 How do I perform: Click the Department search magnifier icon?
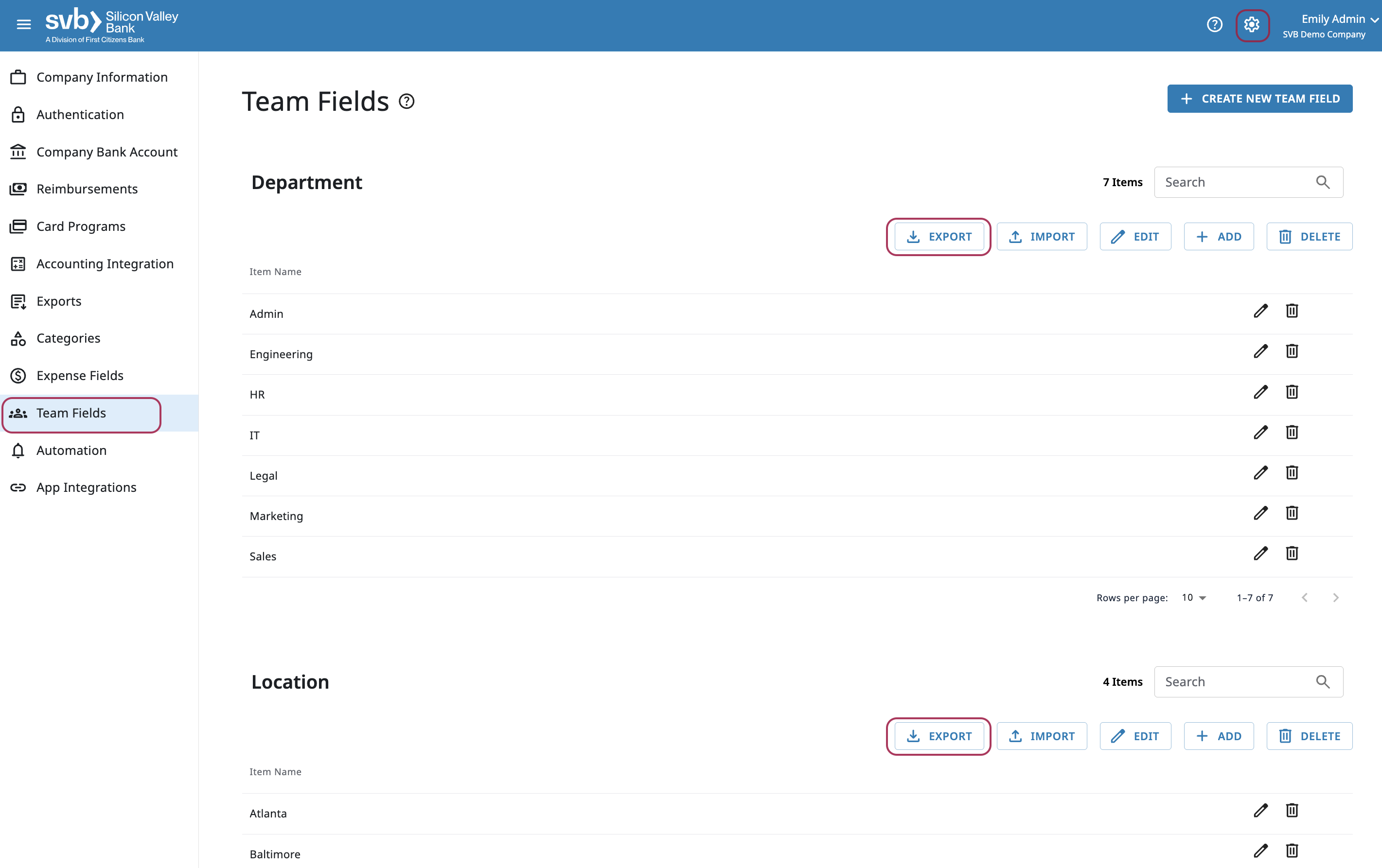1322,182
